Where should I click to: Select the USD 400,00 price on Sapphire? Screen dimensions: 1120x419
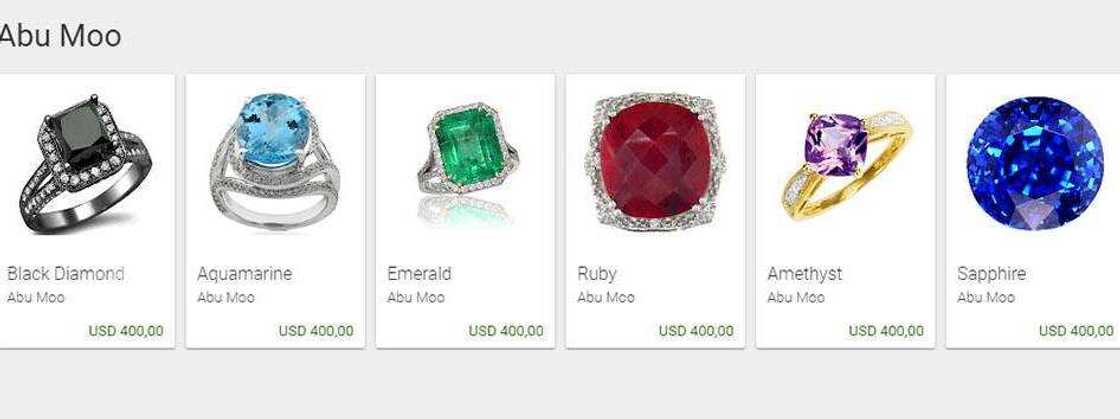(1076, 331)
